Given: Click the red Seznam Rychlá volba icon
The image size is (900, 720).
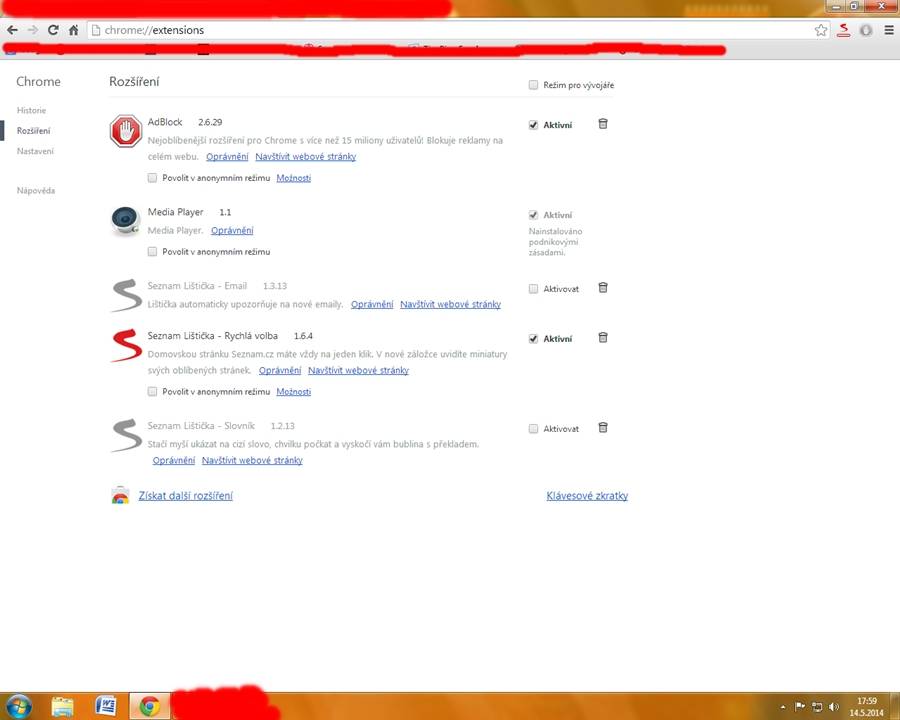Looking at the screenshot, I should click(126, 345).
